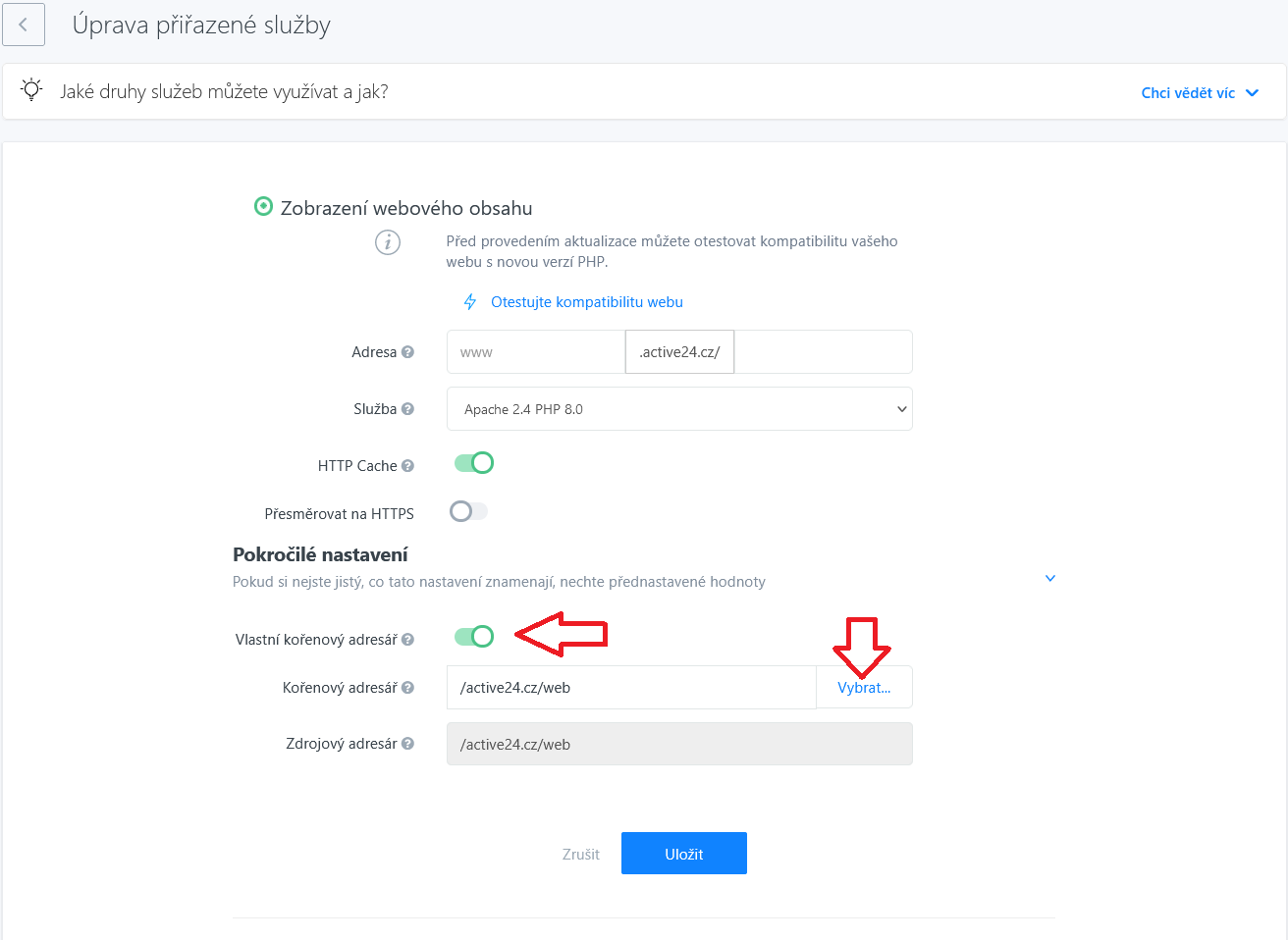Toggle the HTTP Cache switch off

(474, 463)
